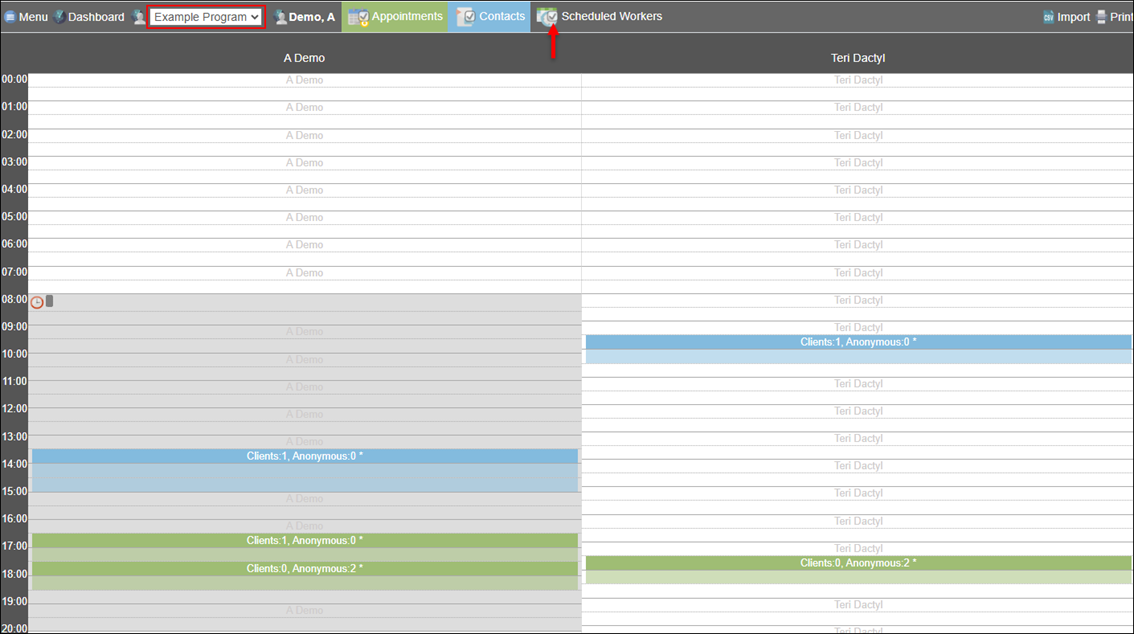Open A Demo's blue 14:00 appointment
The width and height of the screenshot is (1134, 634).
[305, 470]
